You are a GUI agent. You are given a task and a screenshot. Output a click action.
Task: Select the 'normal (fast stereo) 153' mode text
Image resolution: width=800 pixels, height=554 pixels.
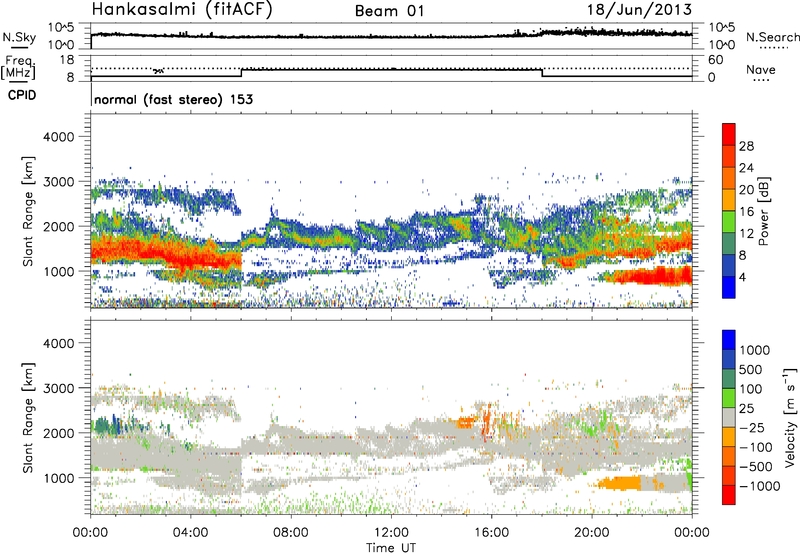173,99
